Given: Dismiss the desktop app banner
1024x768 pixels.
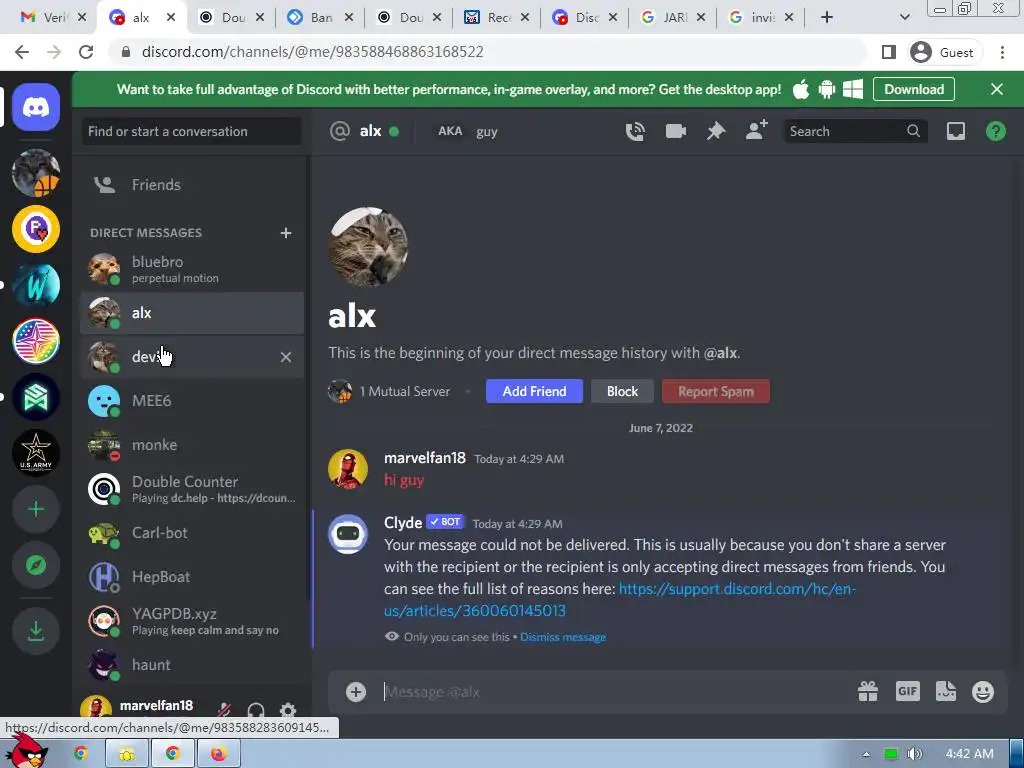Looking at the screenshot, I should coord(997,89).
